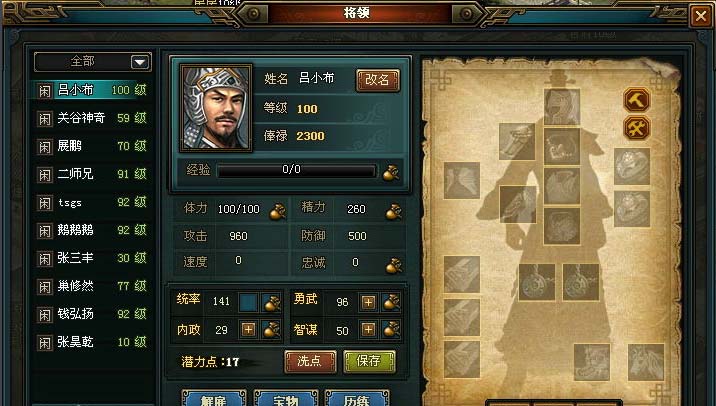Click the hammer icon on the equipment scroll
716x406 pixels.
(637, 100)
